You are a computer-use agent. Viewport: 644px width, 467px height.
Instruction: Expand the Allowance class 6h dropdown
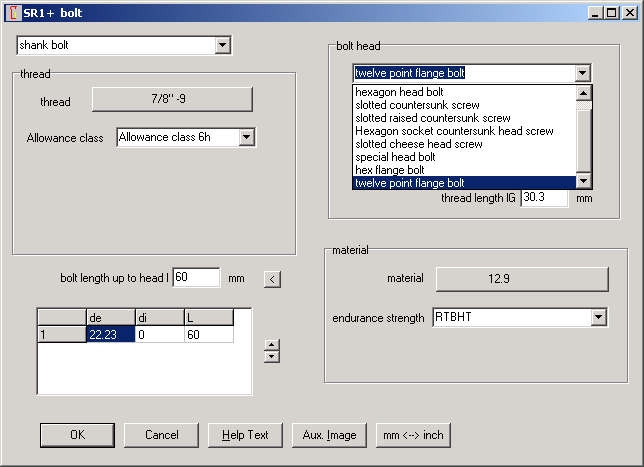(247, 137)
